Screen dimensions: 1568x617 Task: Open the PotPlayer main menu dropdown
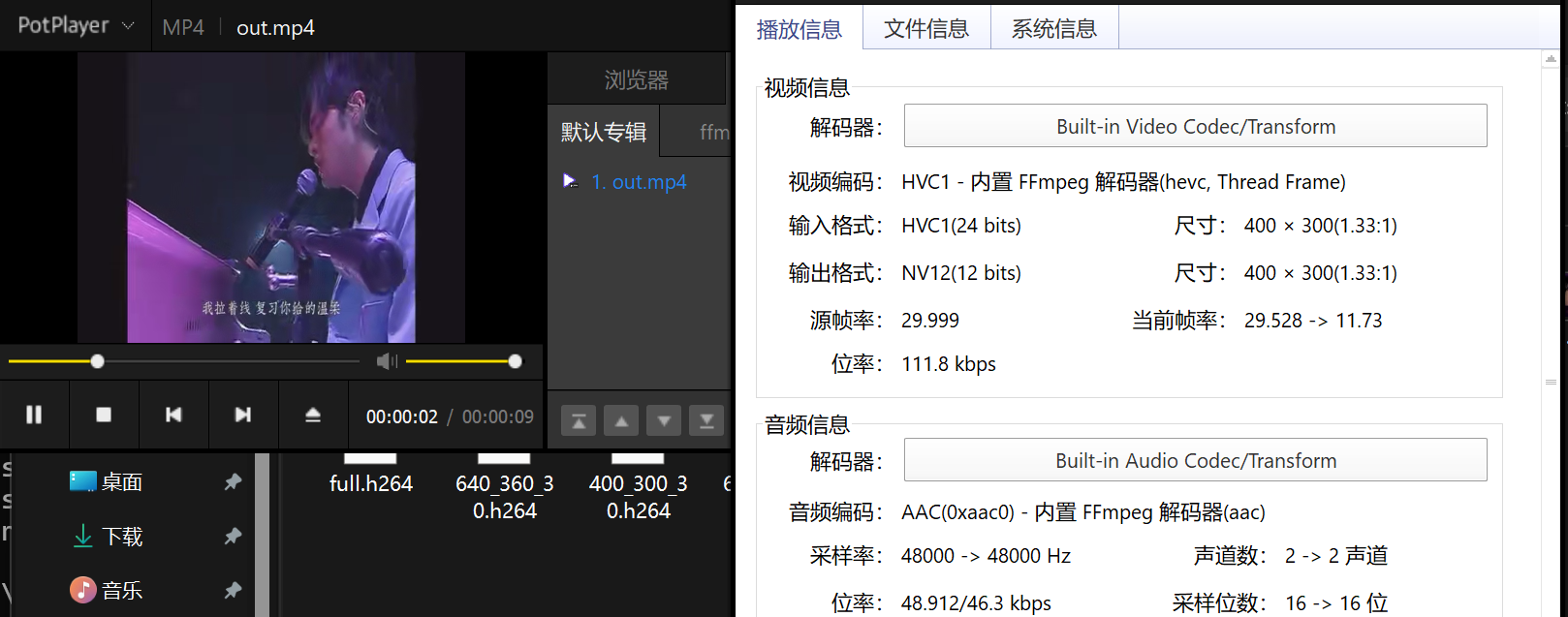[x=76, y=26]
